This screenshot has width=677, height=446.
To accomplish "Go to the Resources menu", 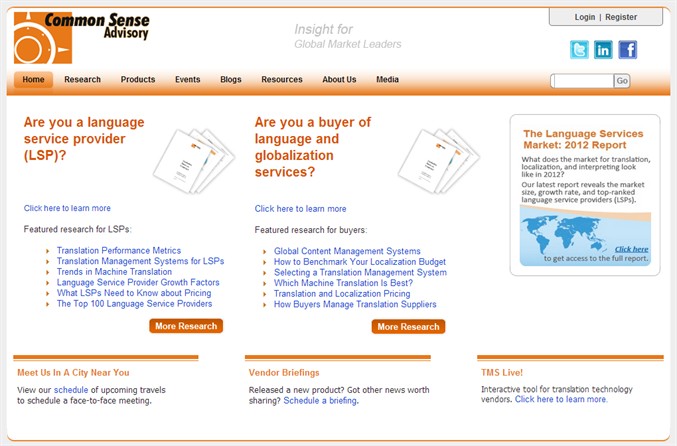I will pyautogui.click(x=282, y=80).
